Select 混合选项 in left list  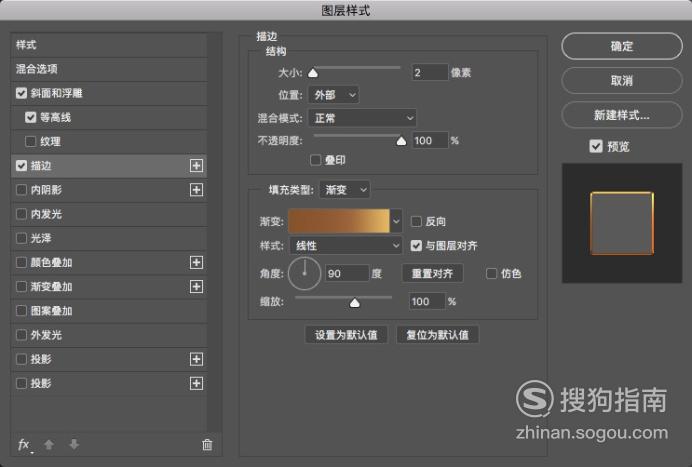(109, 69)
